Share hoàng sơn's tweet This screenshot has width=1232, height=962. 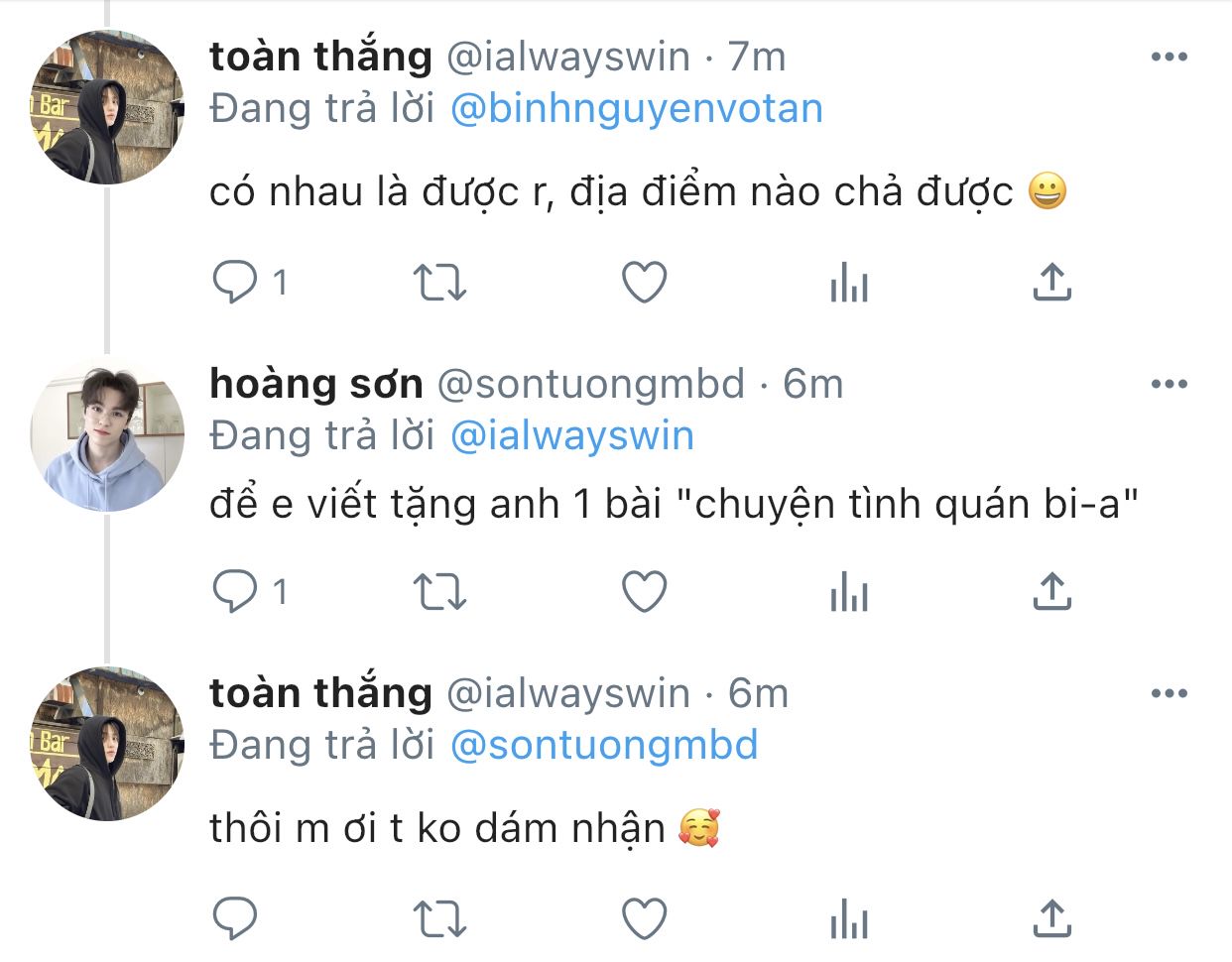[1051, 592]
